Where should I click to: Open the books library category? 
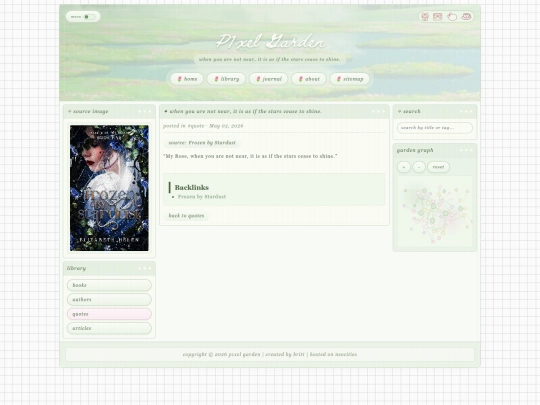(109, 285)
